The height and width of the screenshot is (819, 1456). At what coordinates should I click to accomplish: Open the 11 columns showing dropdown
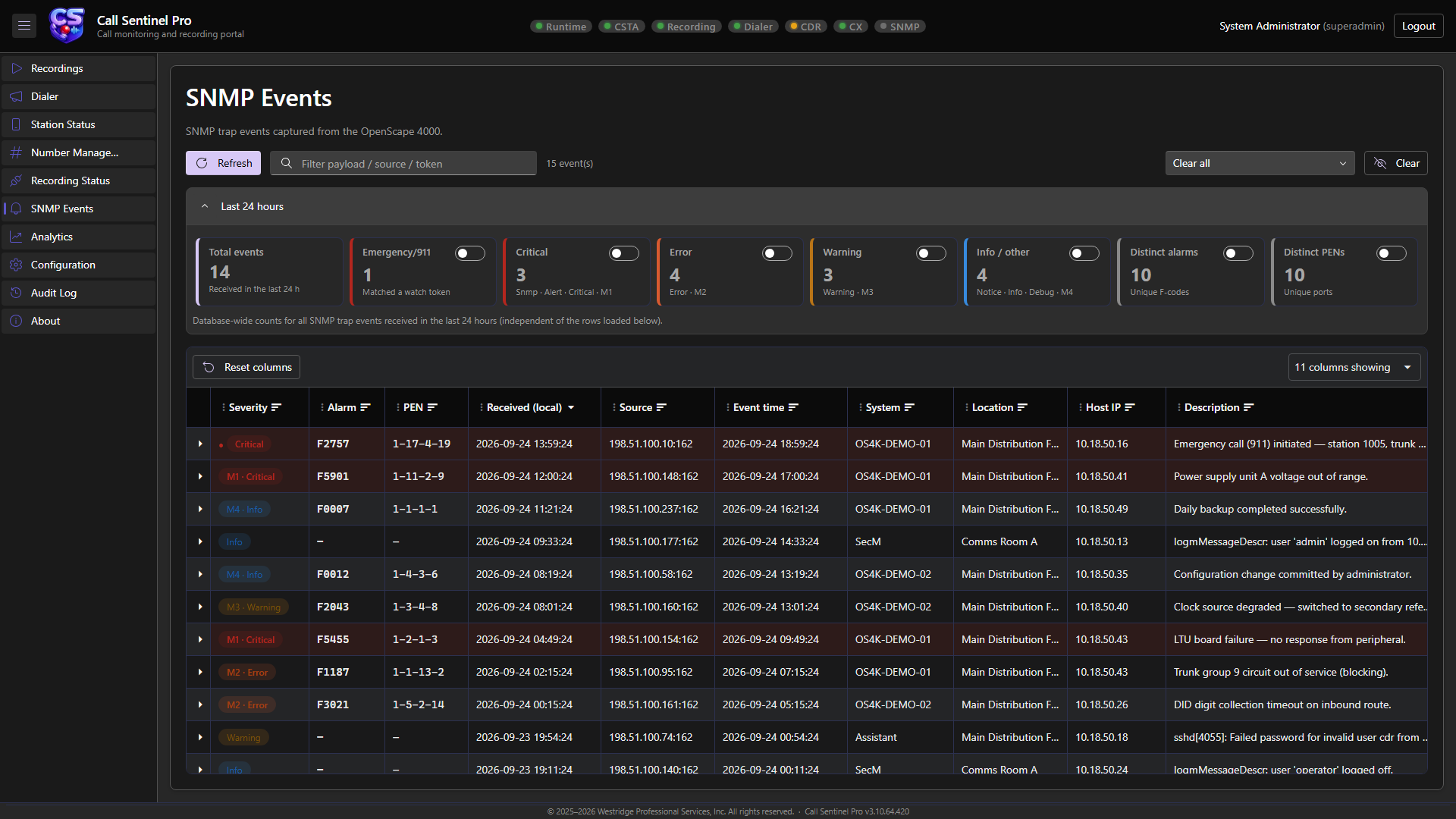(1354, 367)
